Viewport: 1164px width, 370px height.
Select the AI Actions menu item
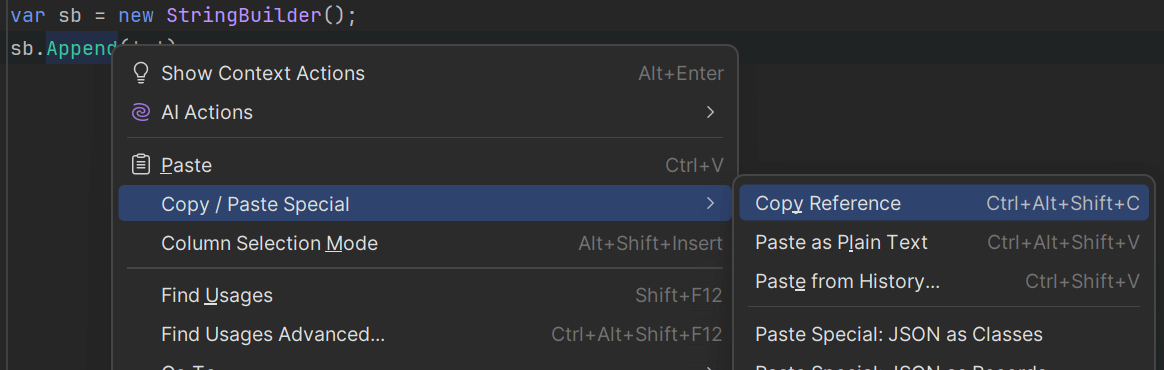(x=425, y=112)
